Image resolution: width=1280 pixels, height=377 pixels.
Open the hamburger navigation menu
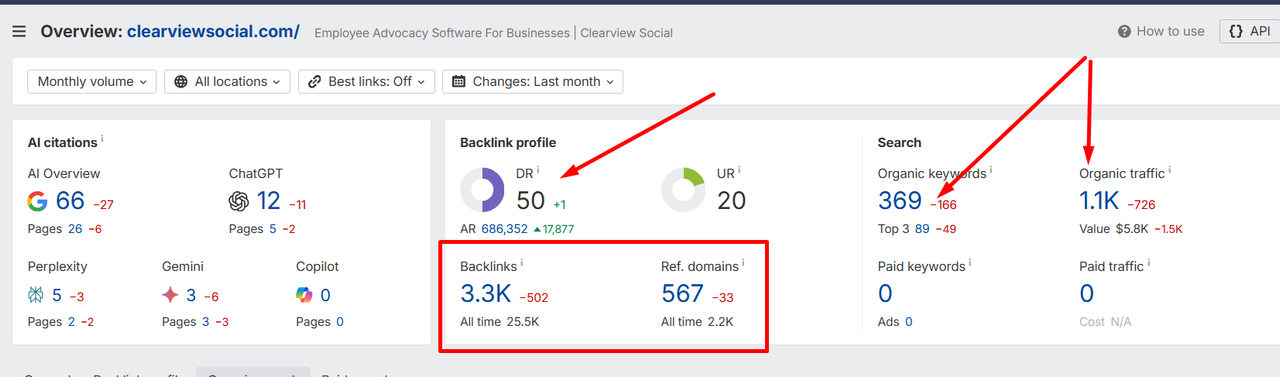click(19, 32)
